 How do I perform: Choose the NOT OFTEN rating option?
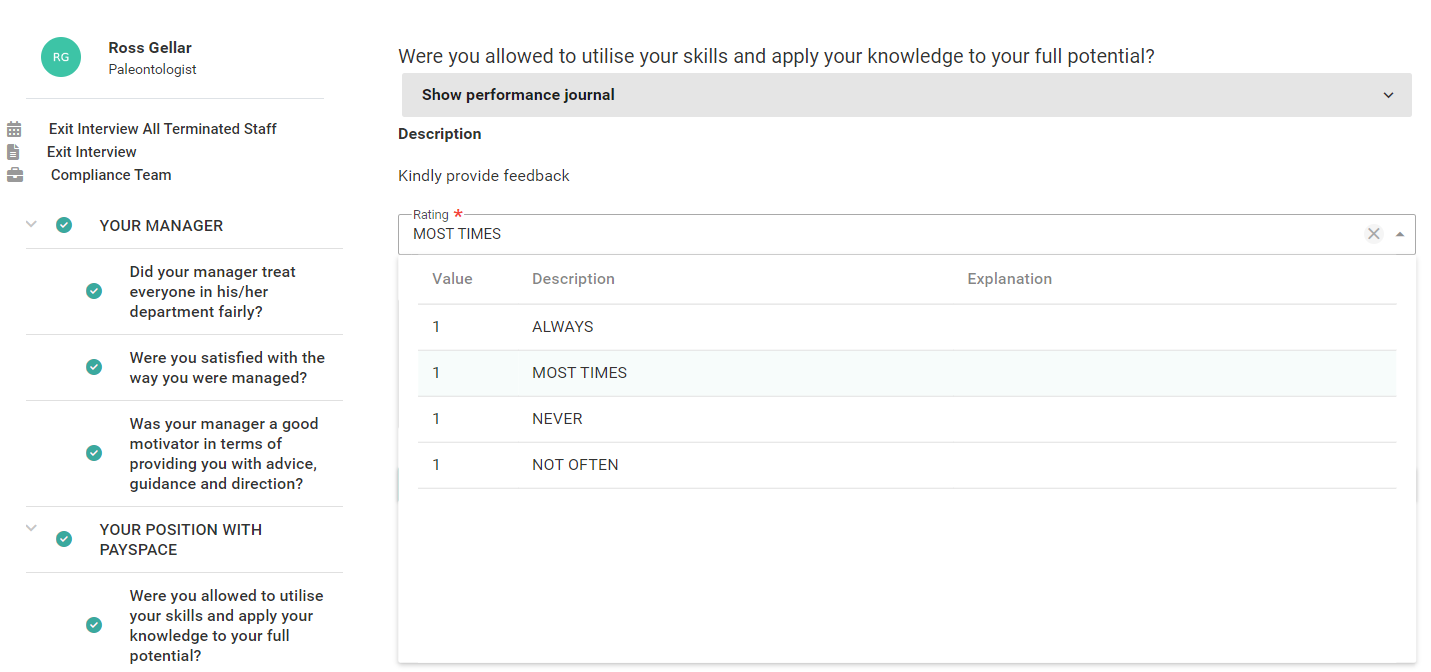(575, 465)
